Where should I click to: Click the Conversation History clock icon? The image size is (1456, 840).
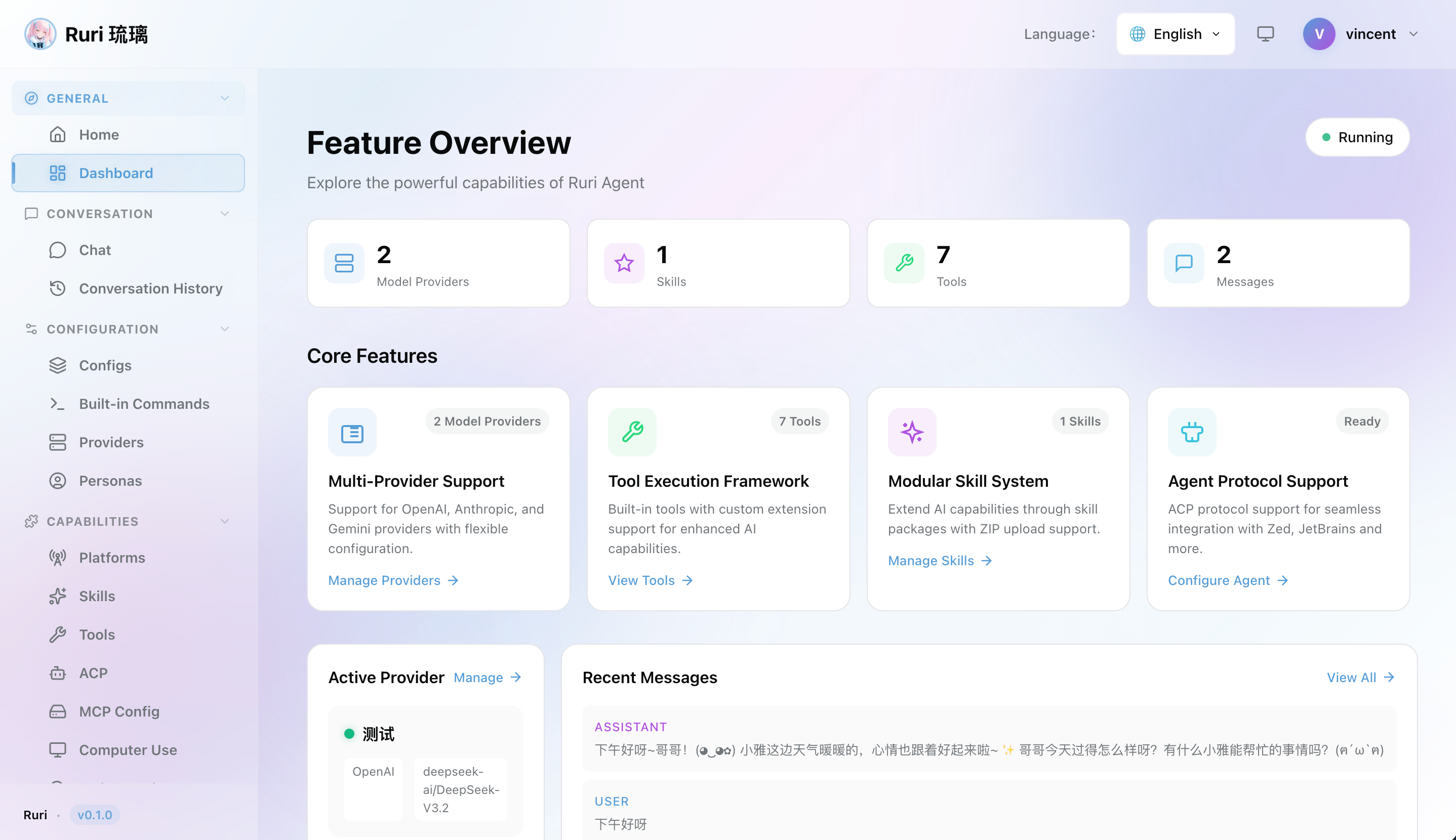tap(58, 288)
